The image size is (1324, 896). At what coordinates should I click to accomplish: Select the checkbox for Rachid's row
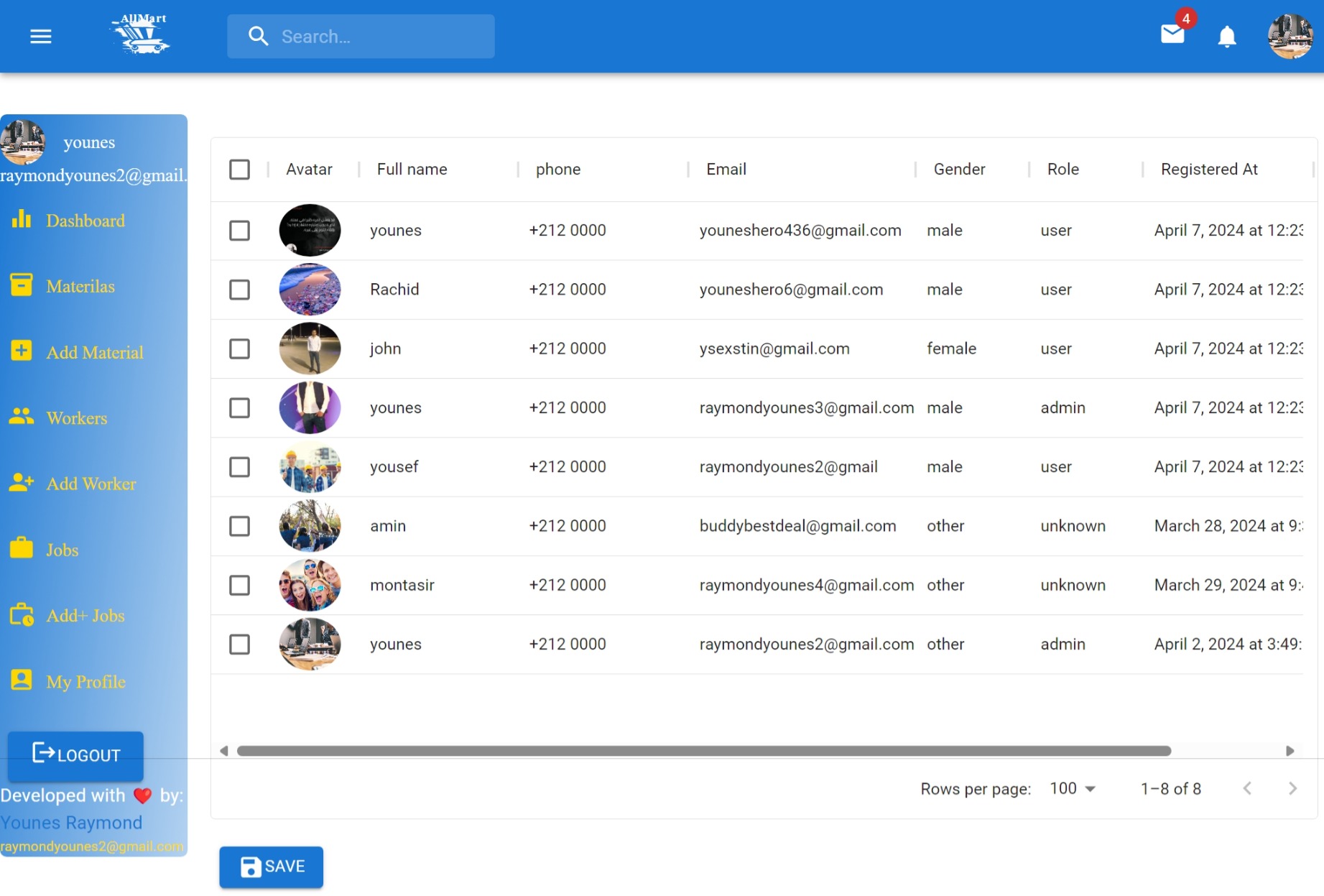(239, 290)
